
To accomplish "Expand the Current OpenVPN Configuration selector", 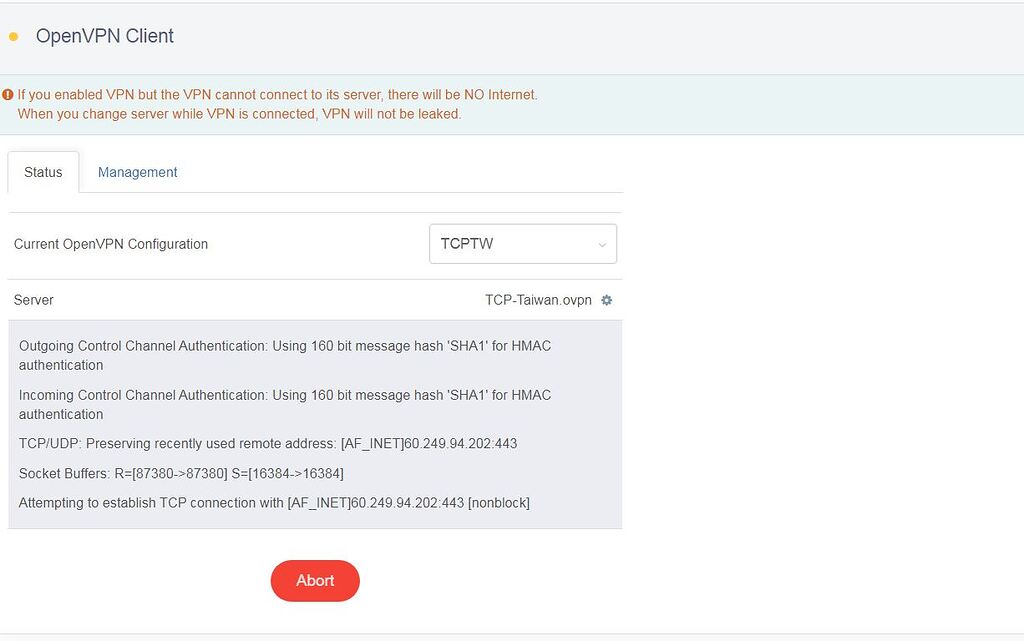I will point(522,243).
